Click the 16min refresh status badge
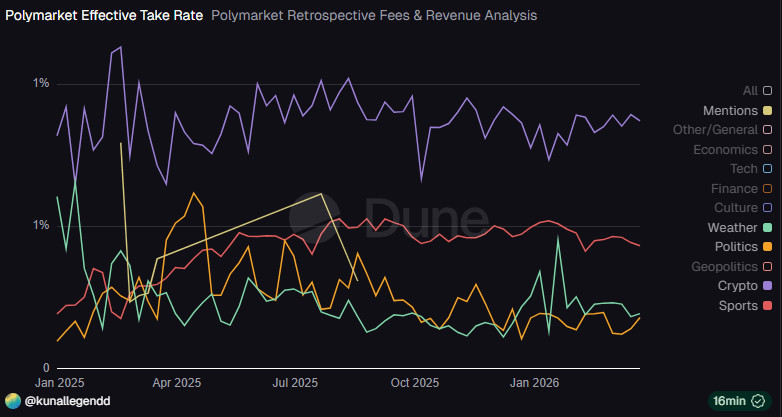Viewport: 782px width, 417px height. (740, 401)
